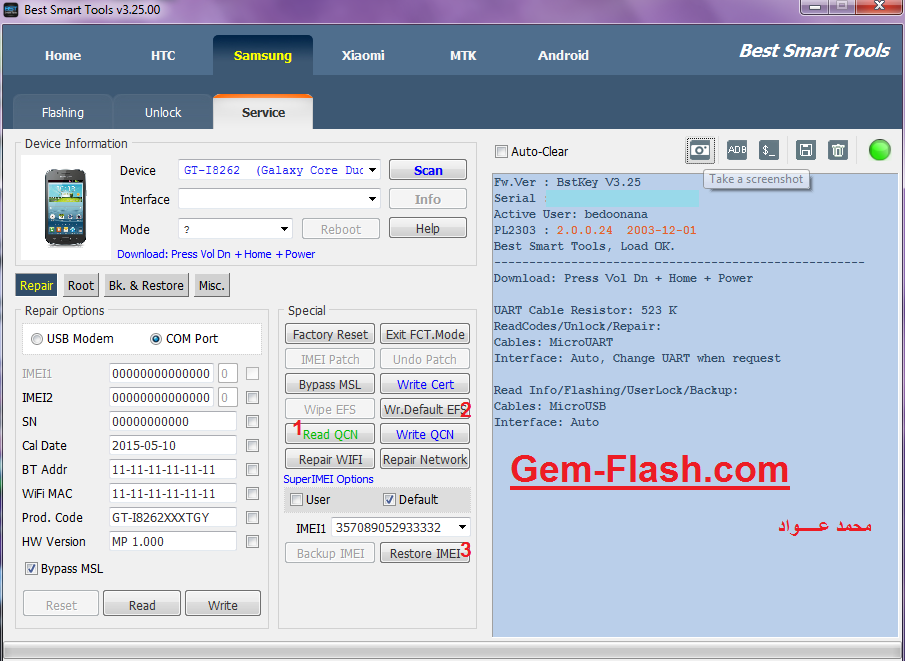The width and height of the screenshot is (905, 661).
Task: Tick the IMEI2 row checkbox
Action: [252, 398]
